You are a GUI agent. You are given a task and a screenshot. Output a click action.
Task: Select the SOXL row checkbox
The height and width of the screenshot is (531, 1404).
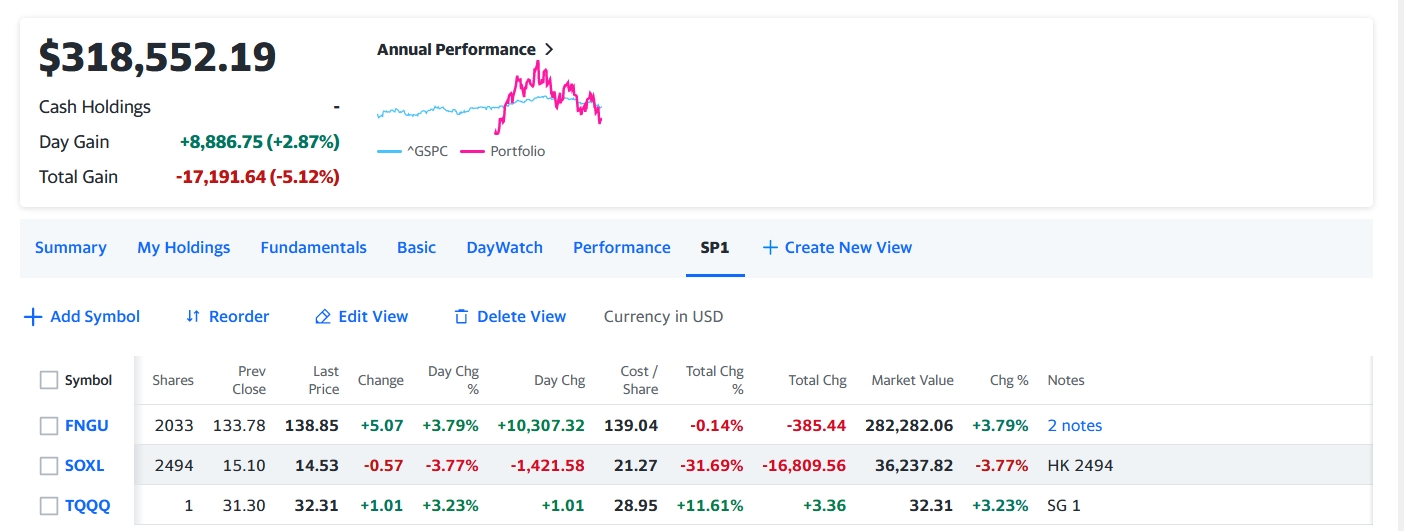(49, 466)
